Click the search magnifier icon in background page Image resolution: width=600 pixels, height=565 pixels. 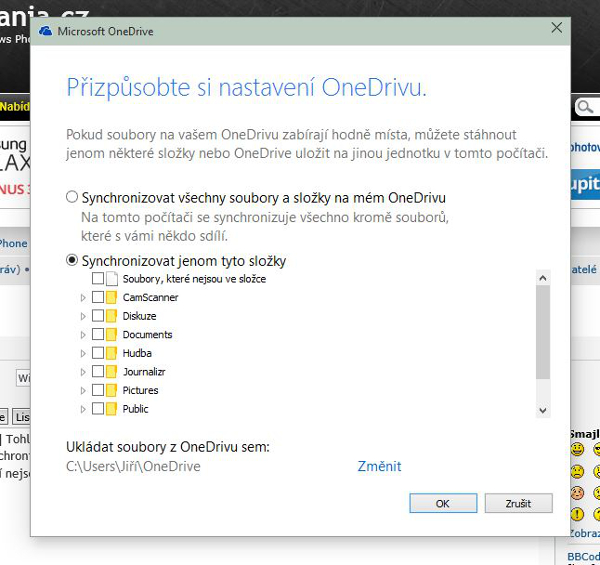click(585, 107)
